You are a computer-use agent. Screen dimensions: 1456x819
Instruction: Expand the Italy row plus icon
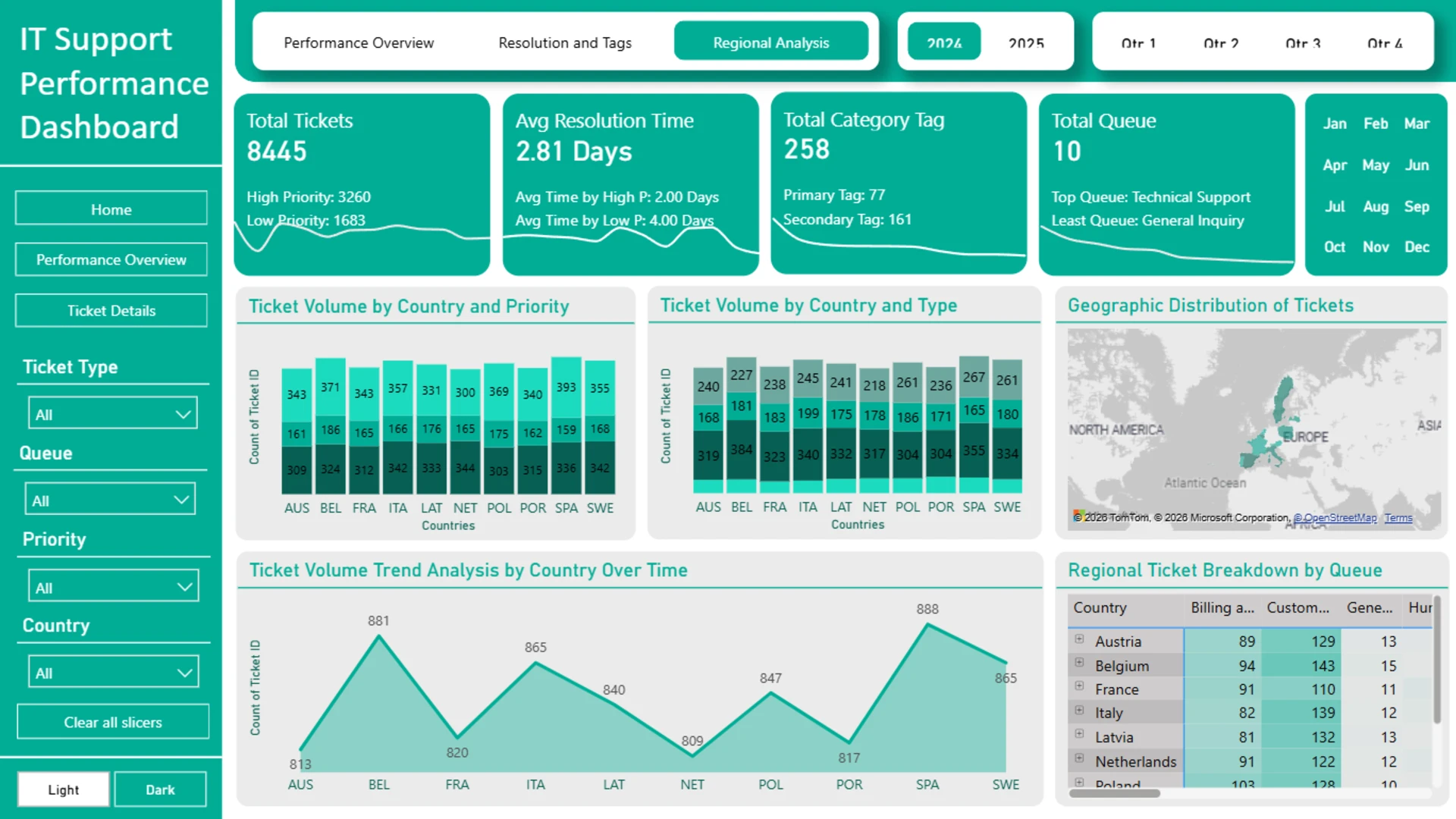[x=1079, y=711]
